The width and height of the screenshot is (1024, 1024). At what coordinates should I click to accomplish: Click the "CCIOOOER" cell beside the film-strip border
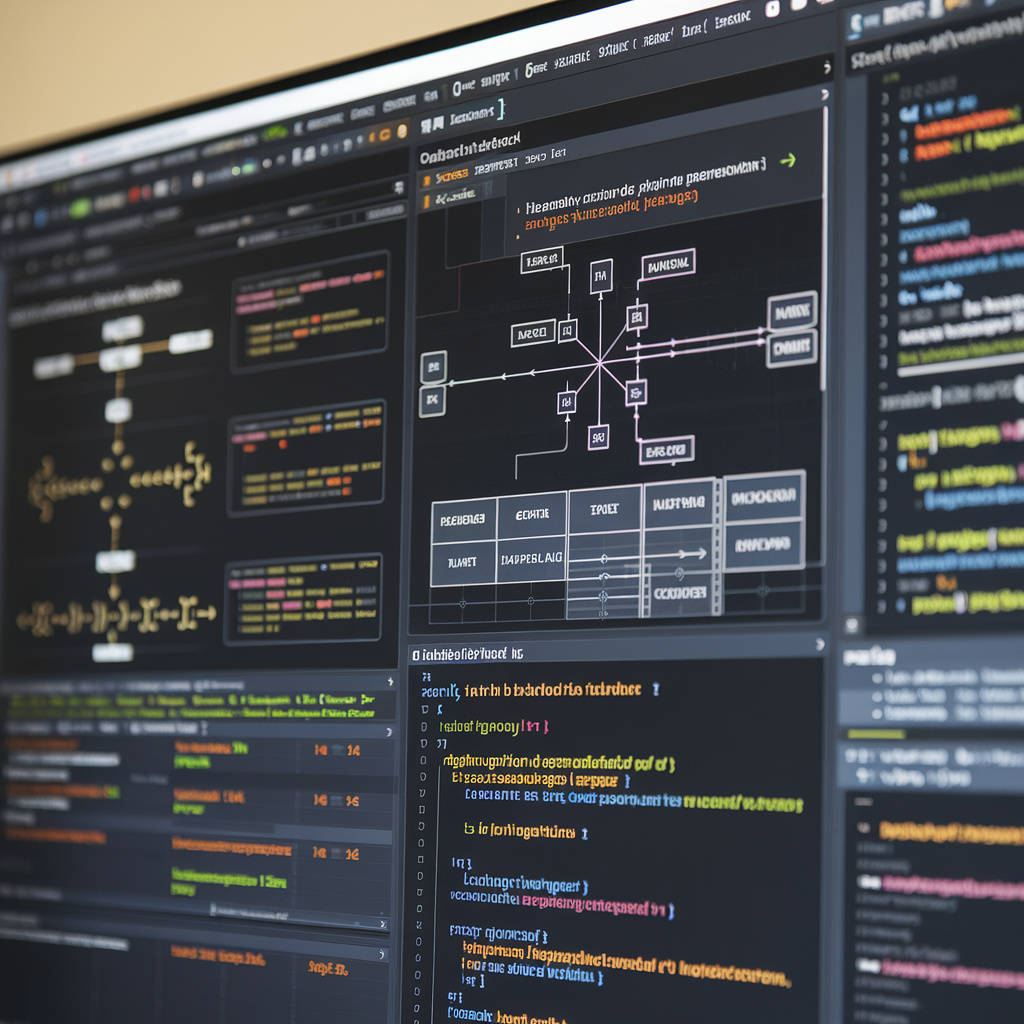coord(680,592)
